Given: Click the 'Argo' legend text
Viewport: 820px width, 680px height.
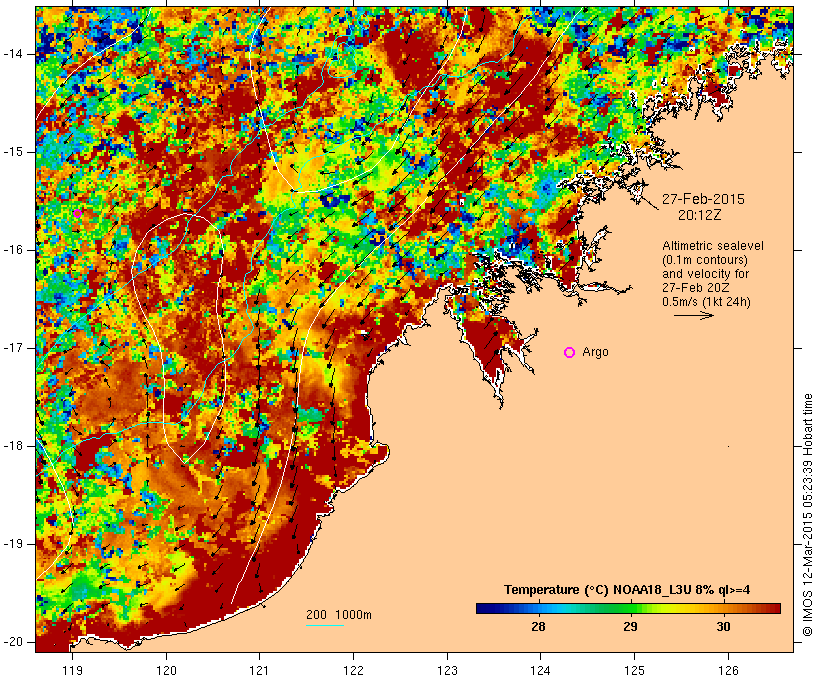Looking at the screenshot, I should pos(596,353).
